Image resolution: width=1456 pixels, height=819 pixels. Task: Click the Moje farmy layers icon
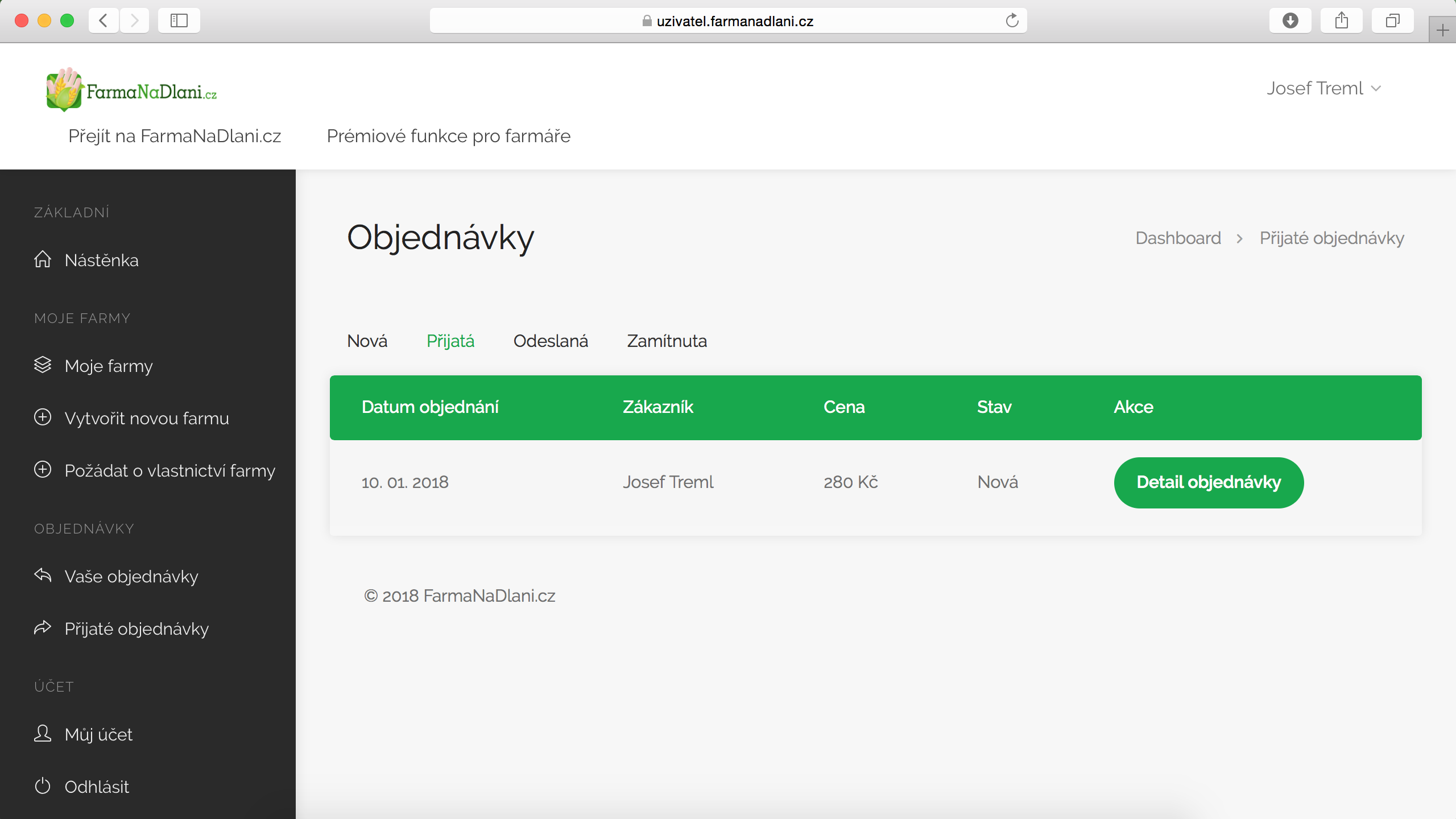click(43, 365)
